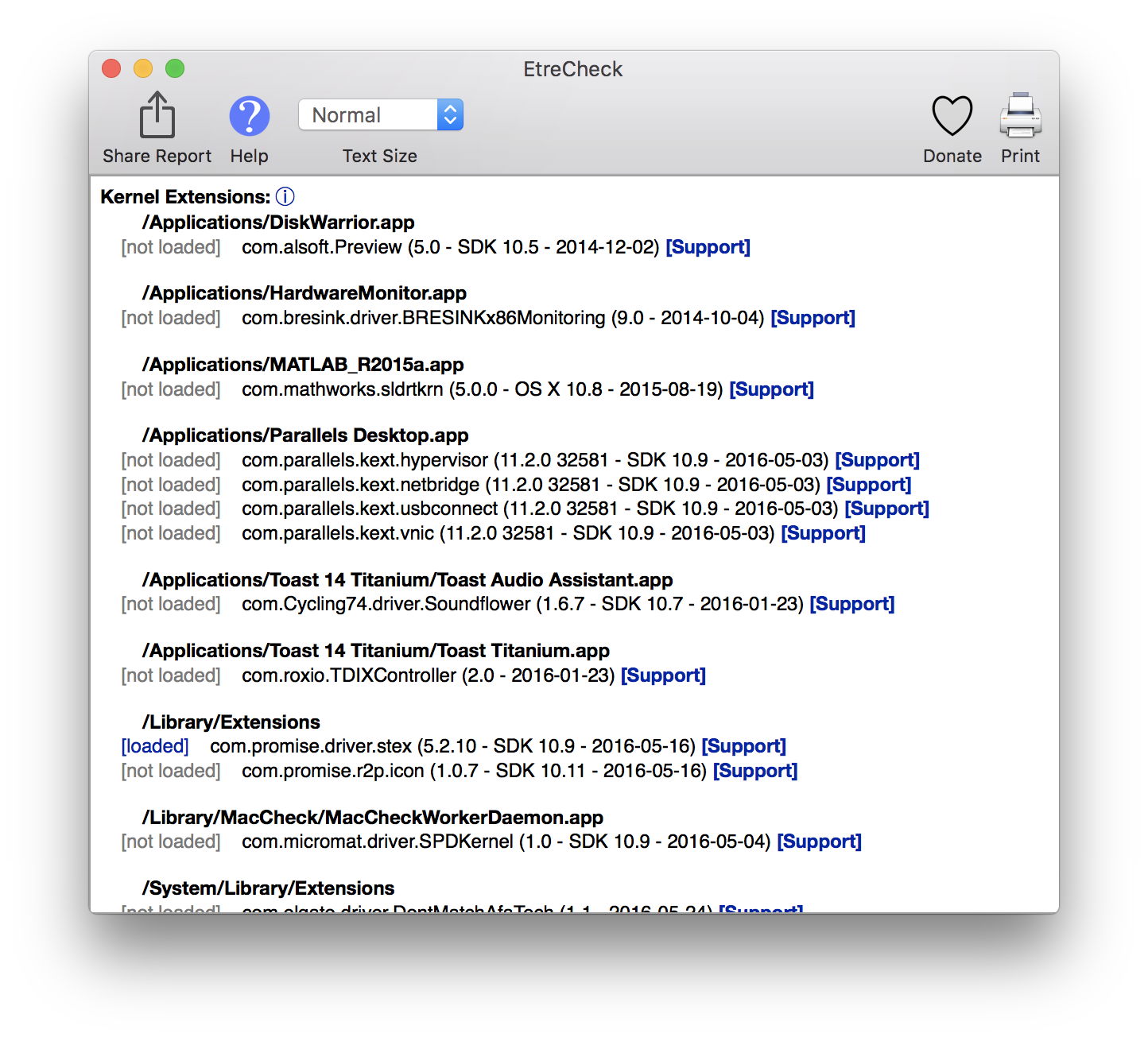Click the Text Size stepper arrows
The width and height of the screenshot is (1148, 1041).
tap(450, 114)
